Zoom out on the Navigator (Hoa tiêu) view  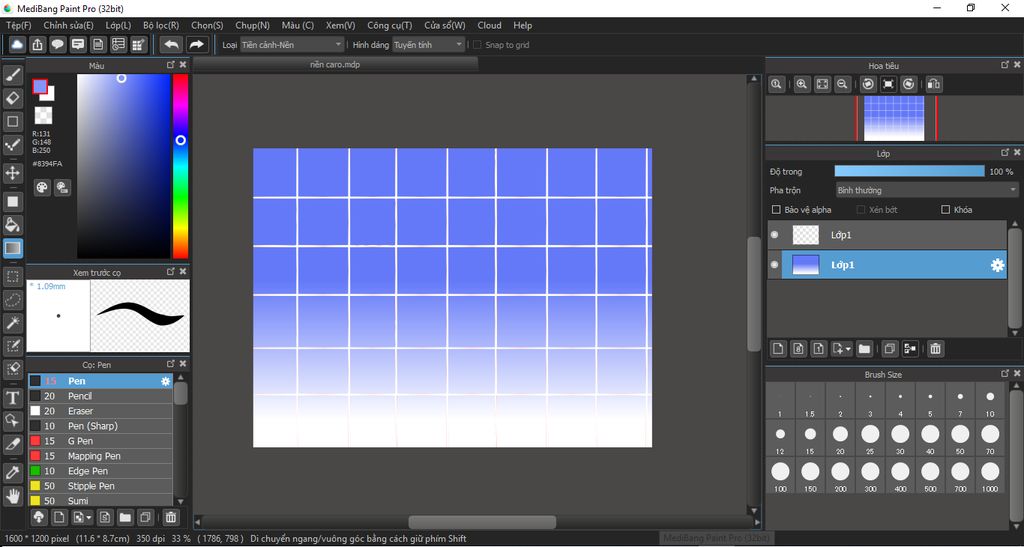pyautogui.click(x=842, y=84)
